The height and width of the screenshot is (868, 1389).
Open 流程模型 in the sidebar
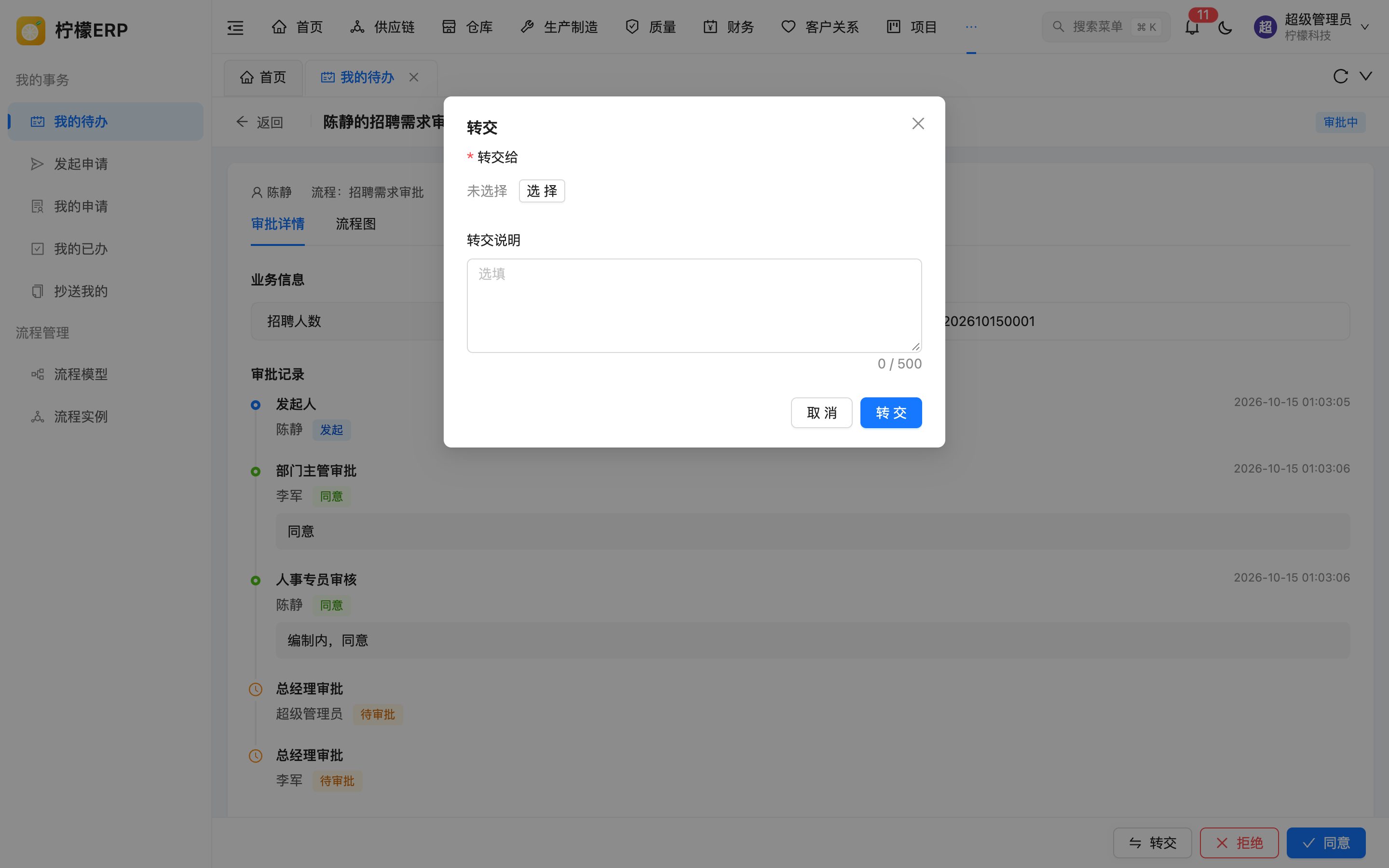(106, 374)
